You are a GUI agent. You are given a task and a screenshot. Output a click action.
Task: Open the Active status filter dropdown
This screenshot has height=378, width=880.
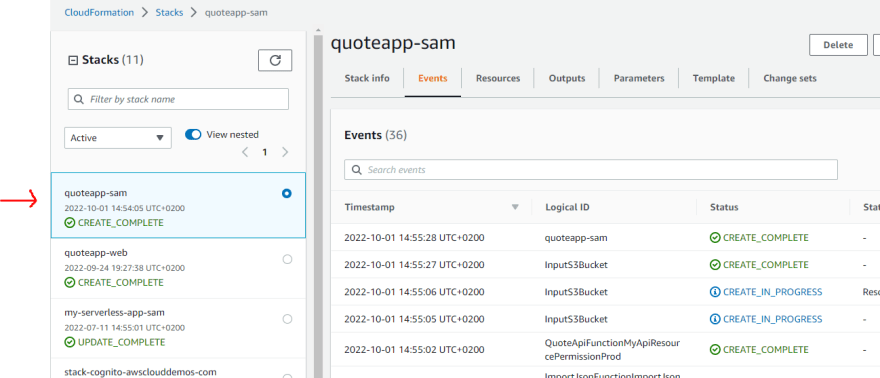pos(118,138)
